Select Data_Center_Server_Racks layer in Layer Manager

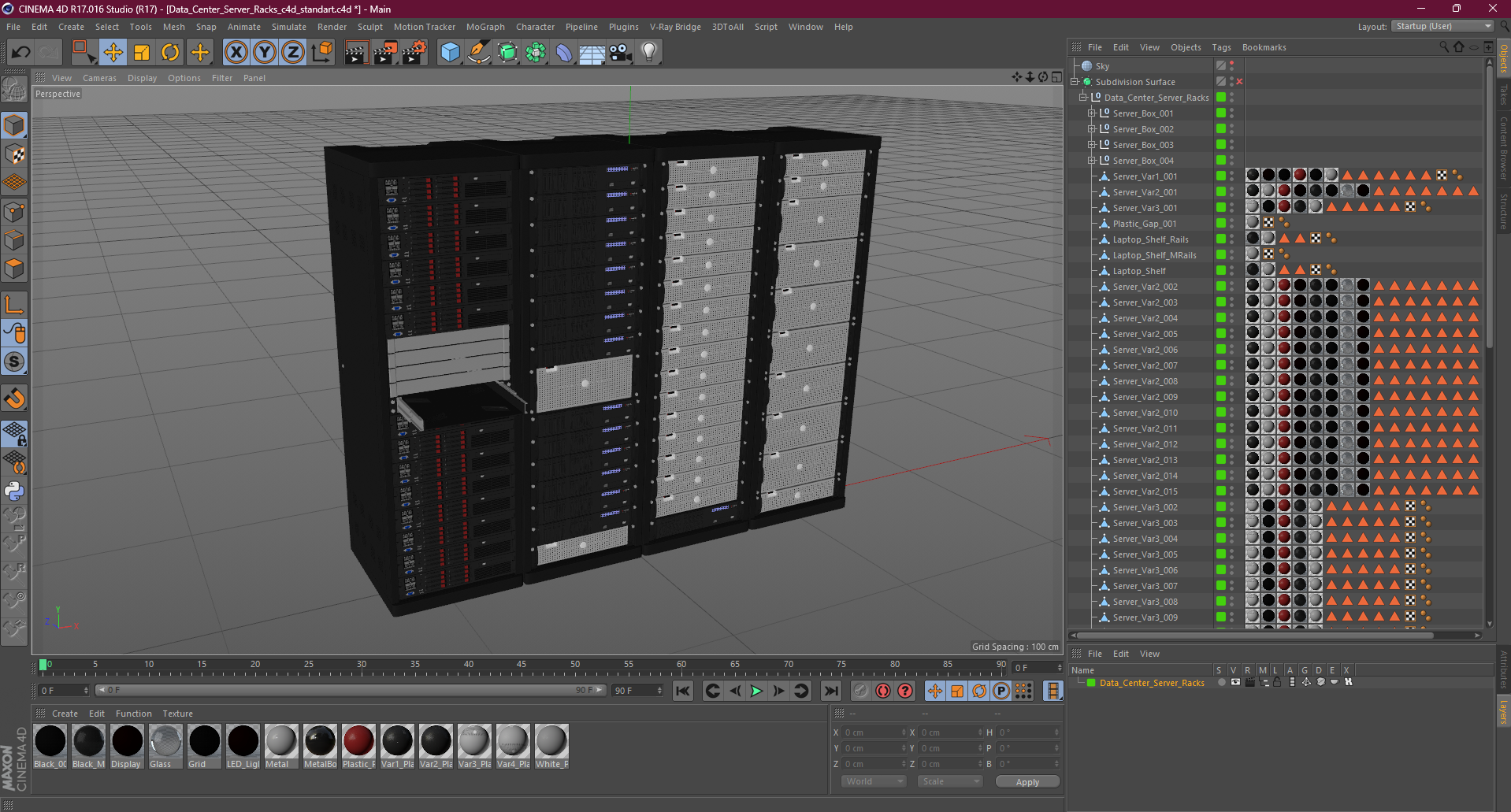tap(1152, 683)
